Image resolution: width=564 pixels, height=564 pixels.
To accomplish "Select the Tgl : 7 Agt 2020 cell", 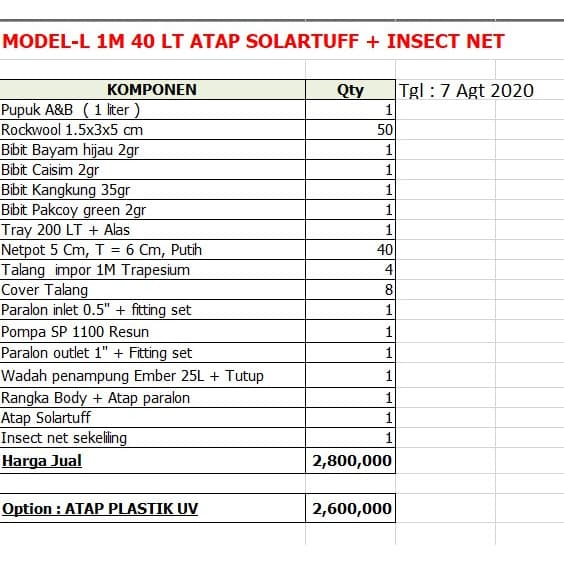I will 466,90.
